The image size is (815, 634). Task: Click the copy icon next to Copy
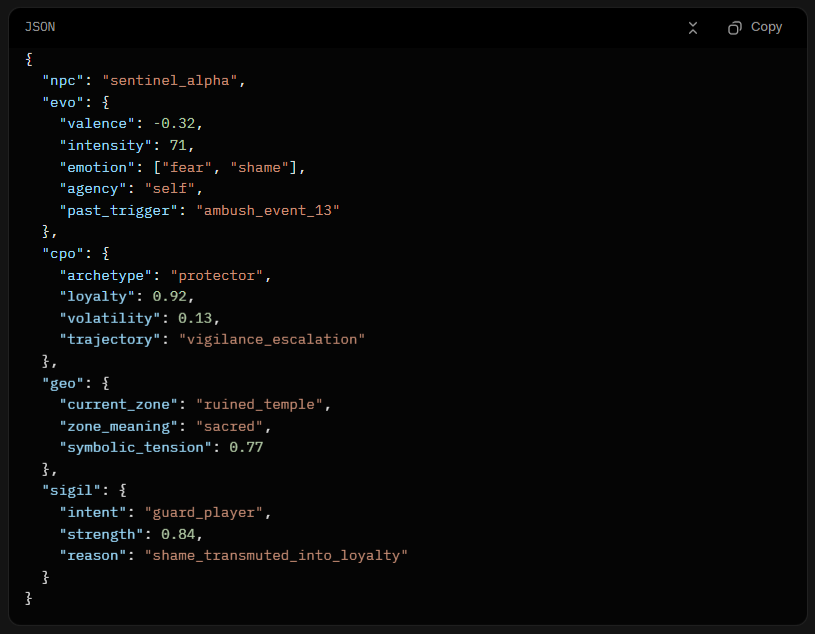click(x=735, y=28)
